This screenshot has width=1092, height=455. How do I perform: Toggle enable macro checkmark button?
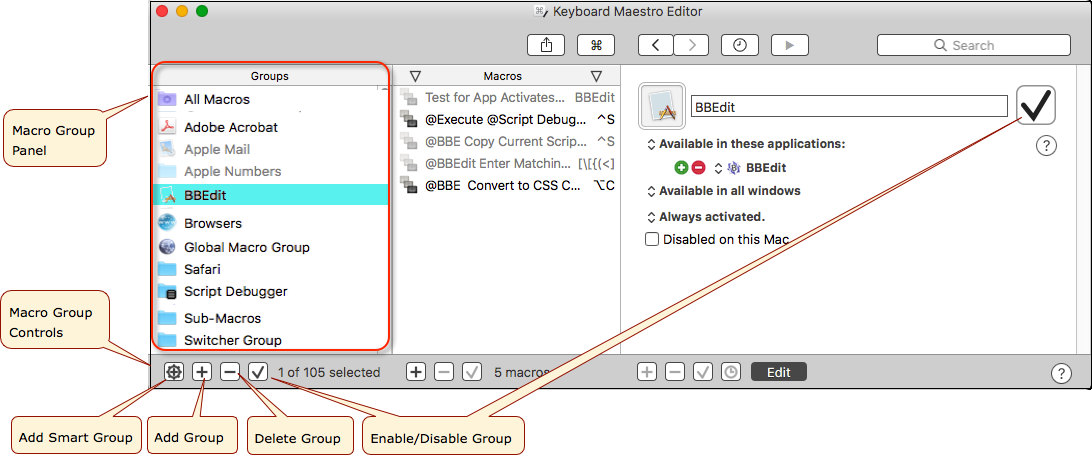coord(472,372)
